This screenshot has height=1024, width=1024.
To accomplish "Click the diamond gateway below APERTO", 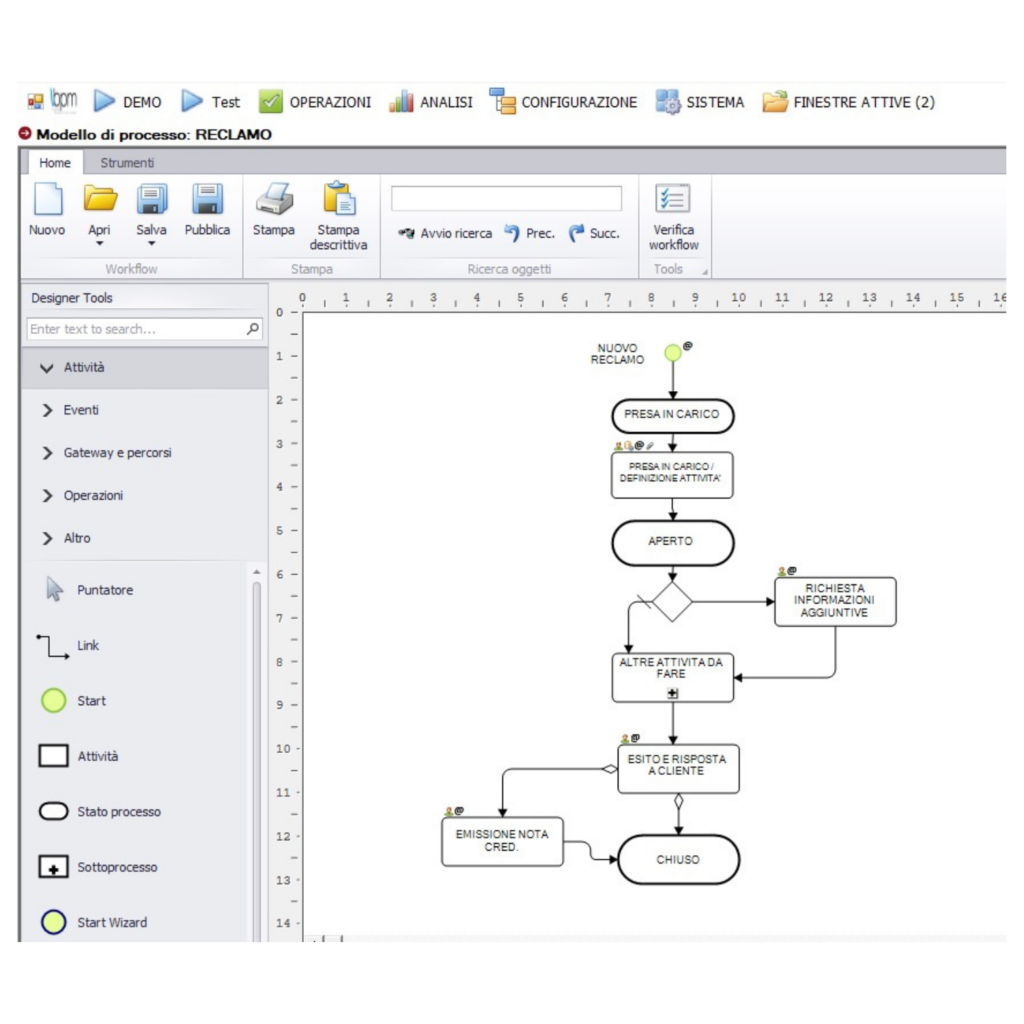I will click(x=672, y=601).
